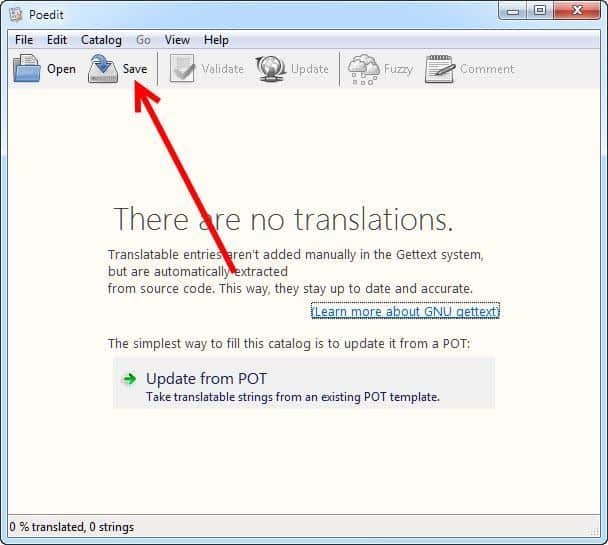This screenshot has height=545, width=608.
Task: Minimize the Poedit window
Action: (513, 11)
